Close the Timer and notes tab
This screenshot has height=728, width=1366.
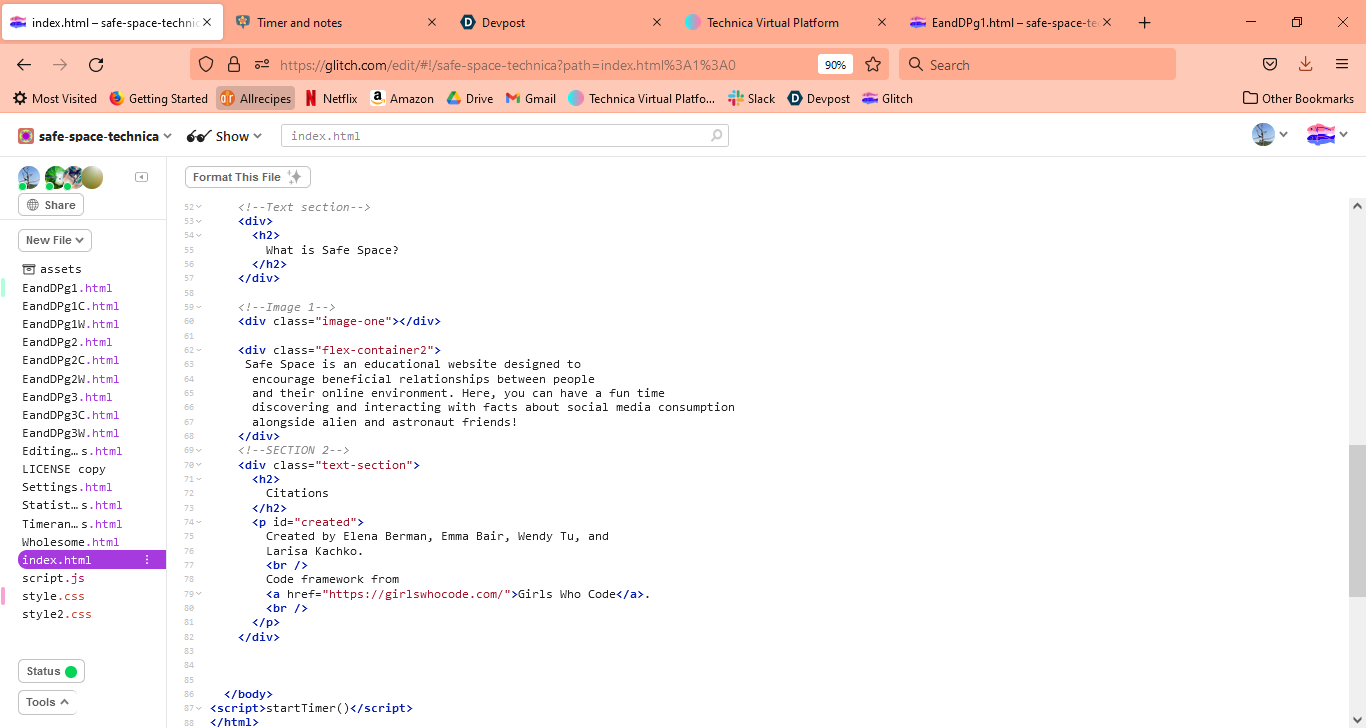click(x=432, y=22)
